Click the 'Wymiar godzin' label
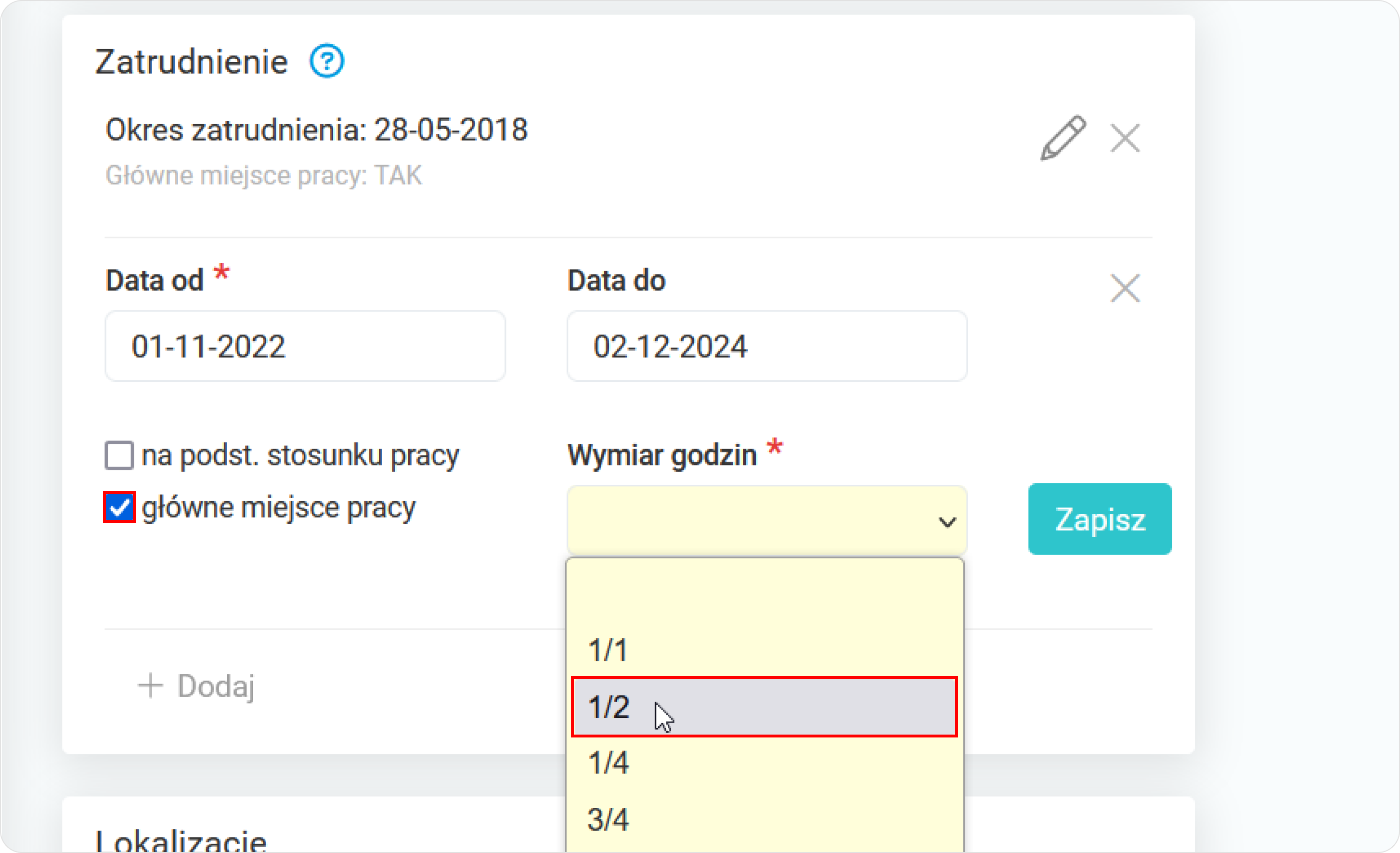Viewport: 1400px width, 853px height. [662, 456]
